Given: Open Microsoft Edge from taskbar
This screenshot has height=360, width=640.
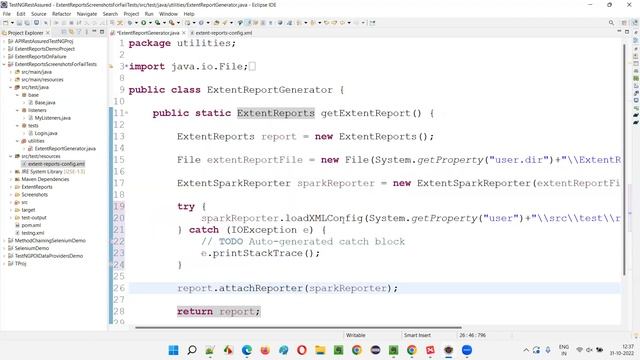Looking at the screenshot, I should coord(247,350).
